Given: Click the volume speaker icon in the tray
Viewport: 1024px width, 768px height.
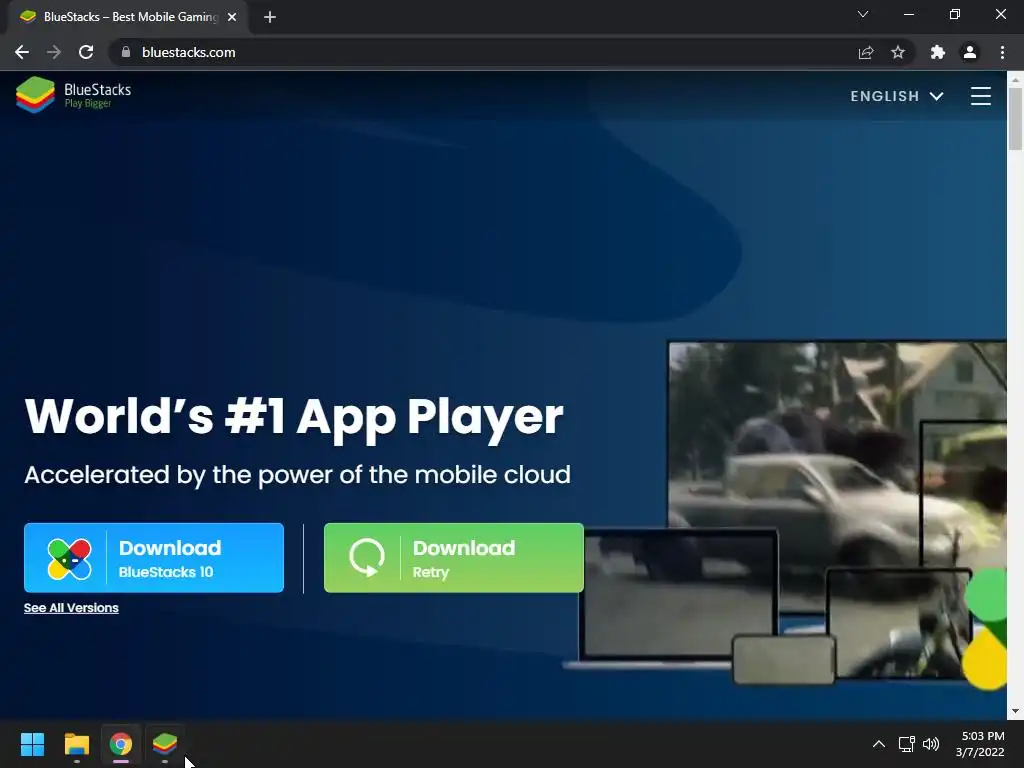Looking at the screenshot, I should coord(931,744).
